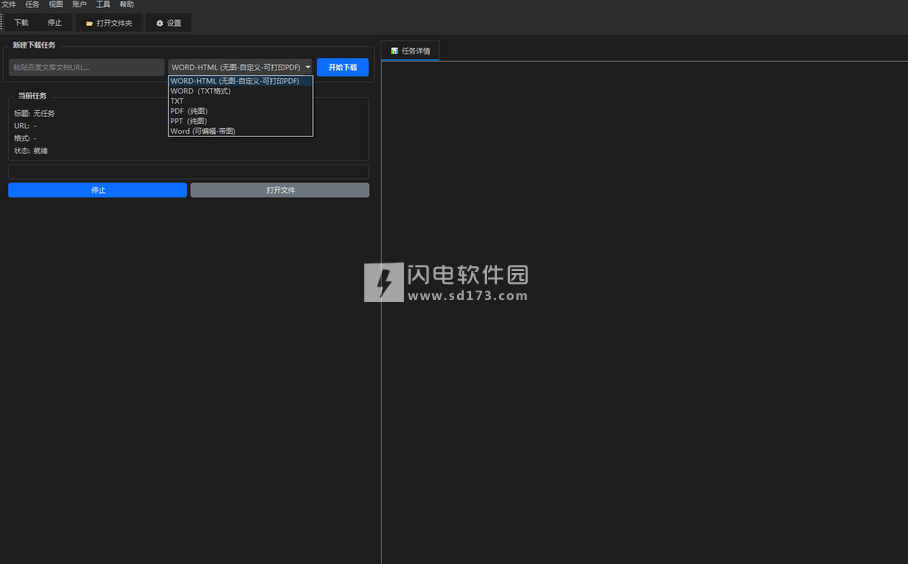Screen dimensions: 908x564
Task: Pick PDF (纯图) in the dropdown list
Action: pyautogui.click(x=189, y=111)
